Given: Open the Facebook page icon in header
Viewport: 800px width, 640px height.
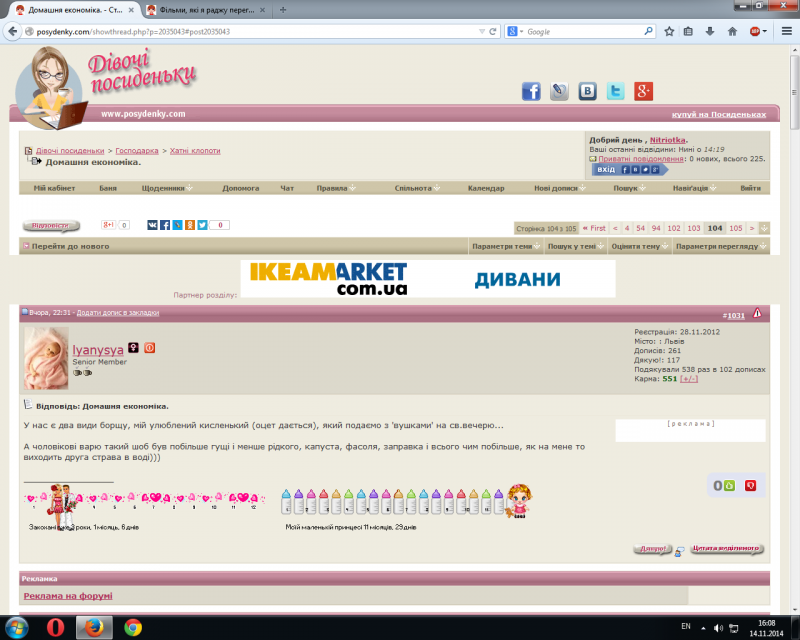Looking at the screenshot, I should [x=531, y=91].
